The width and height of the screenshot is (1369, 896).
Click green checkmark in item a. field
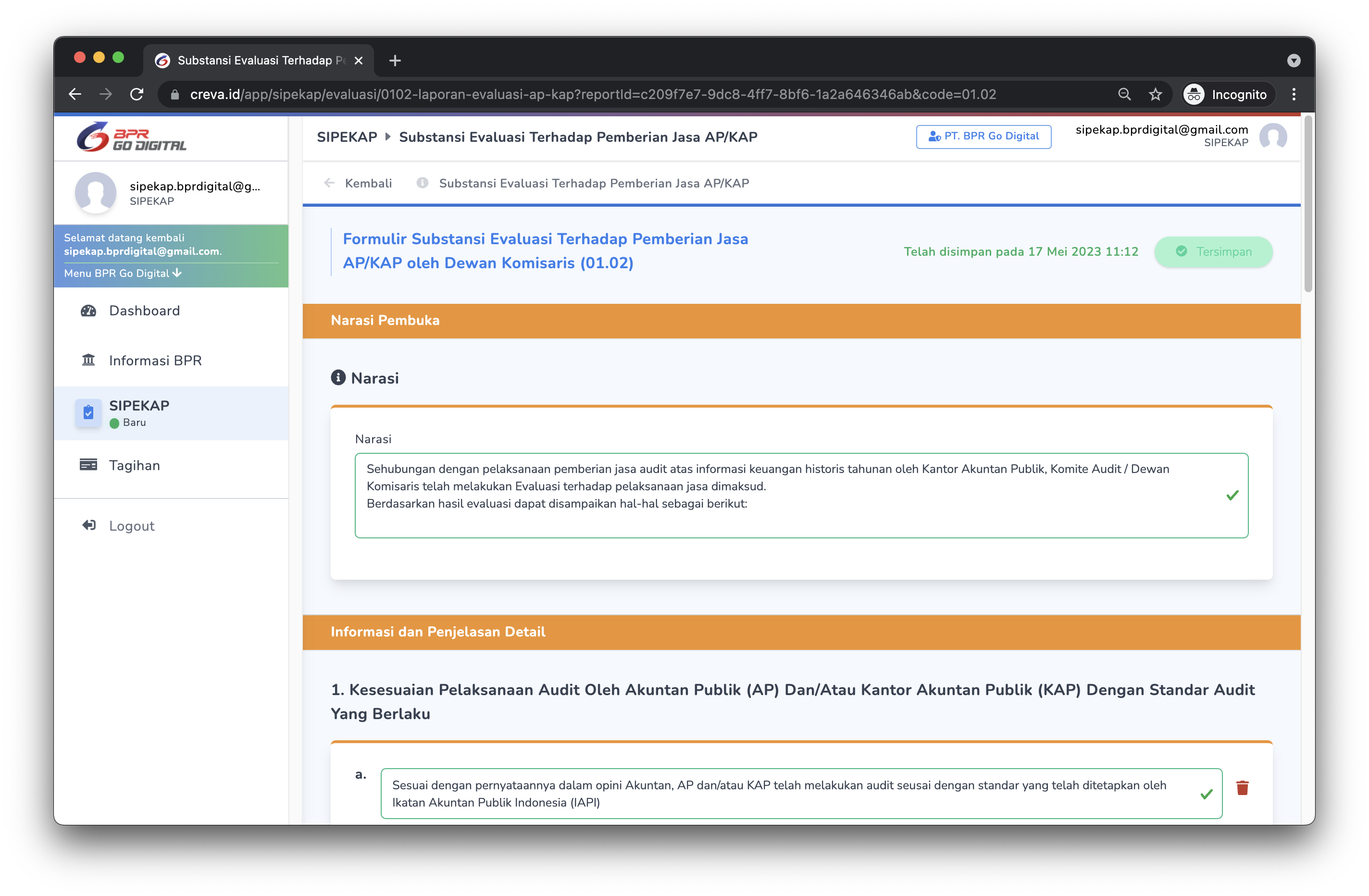[1207, 794]
